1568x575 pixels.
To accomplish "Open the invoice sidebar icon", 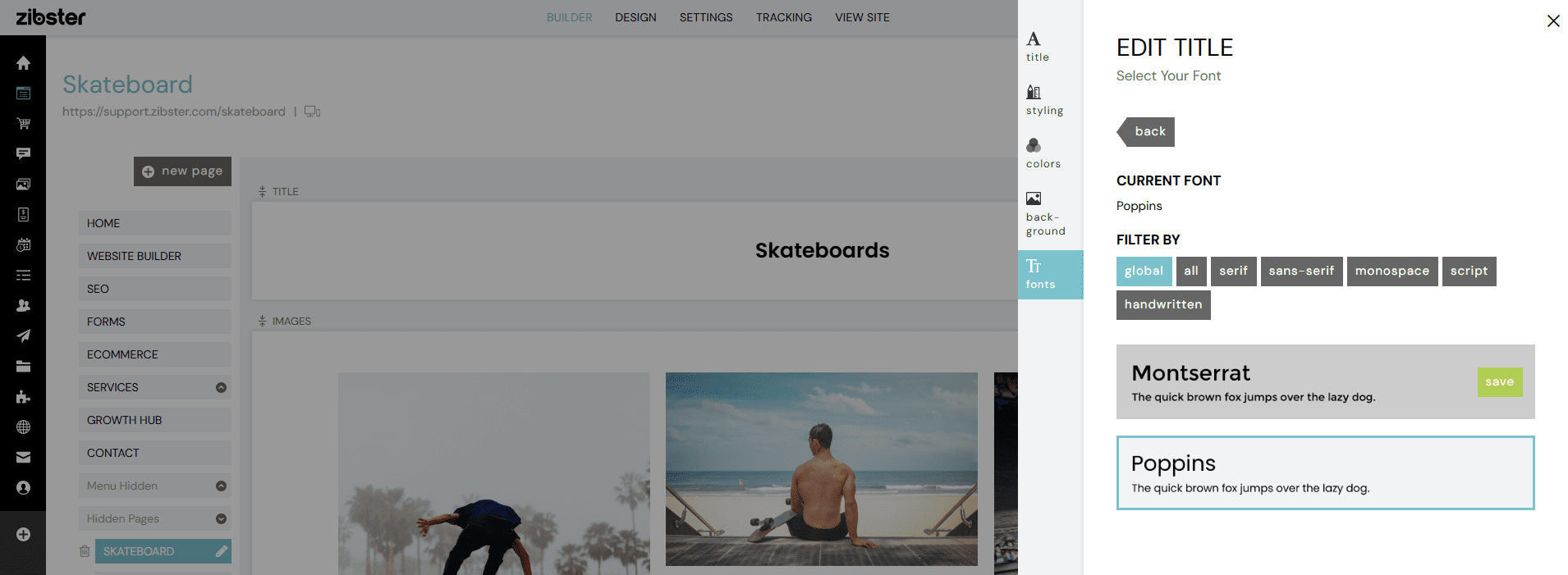I will (x=23, y=214).
